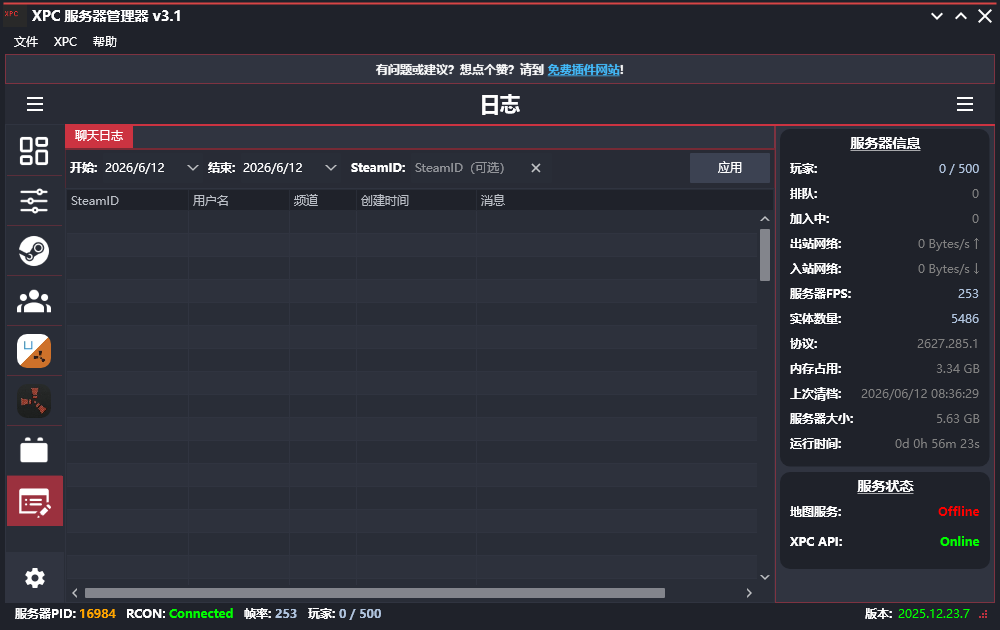Open the Rust game icon in sidebar
1000x630 pixels.
coord(34,401)
